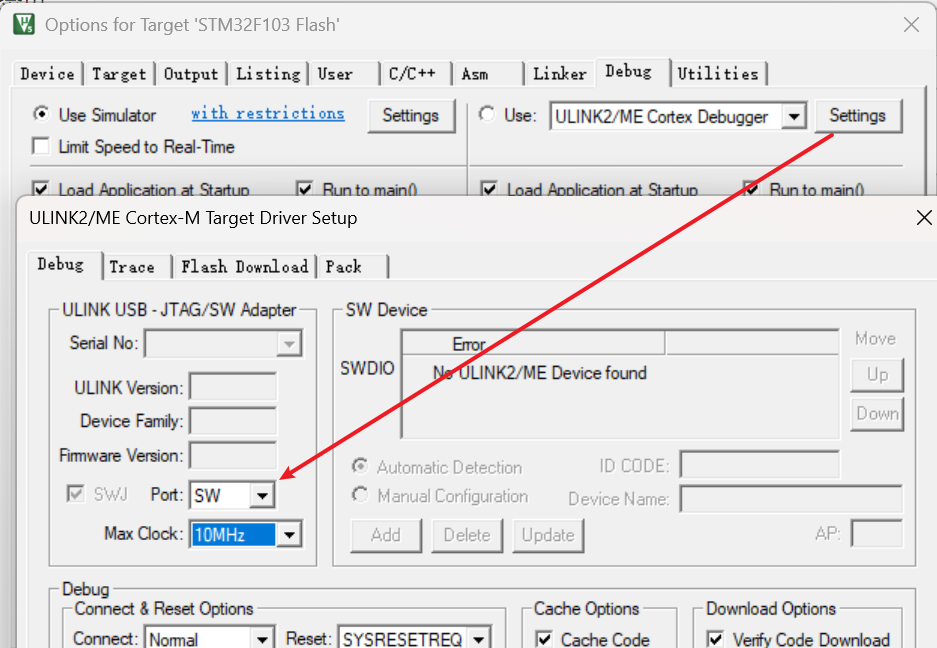Viewport: 937px width, 648px height.
Task: Open the Utilities tab
Action: coord(718,74)
